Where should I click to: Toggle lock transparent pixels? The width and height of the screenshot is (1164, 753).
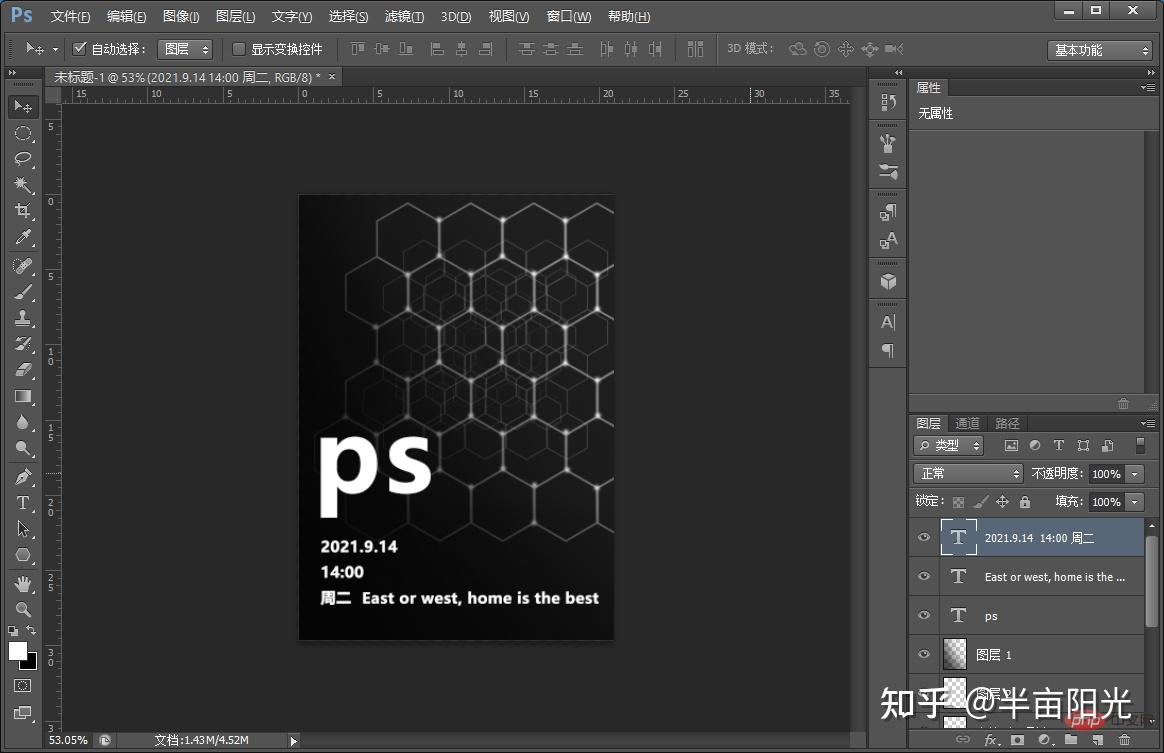point(958,502)
